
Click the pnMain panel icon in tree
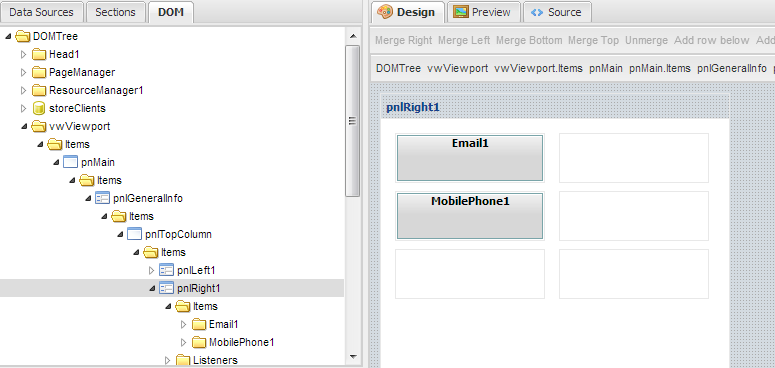tap(71, 162)
